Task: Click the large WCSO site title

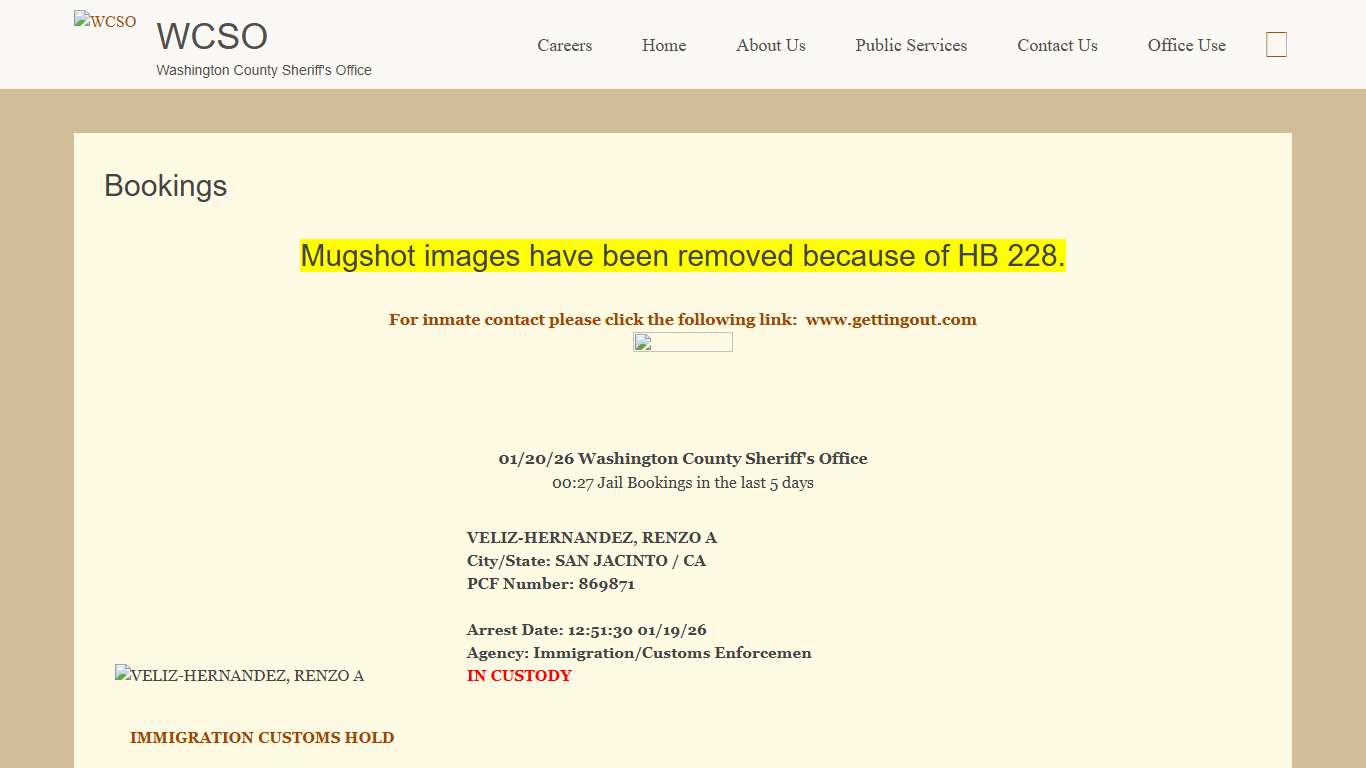Action: coord(212,37)
